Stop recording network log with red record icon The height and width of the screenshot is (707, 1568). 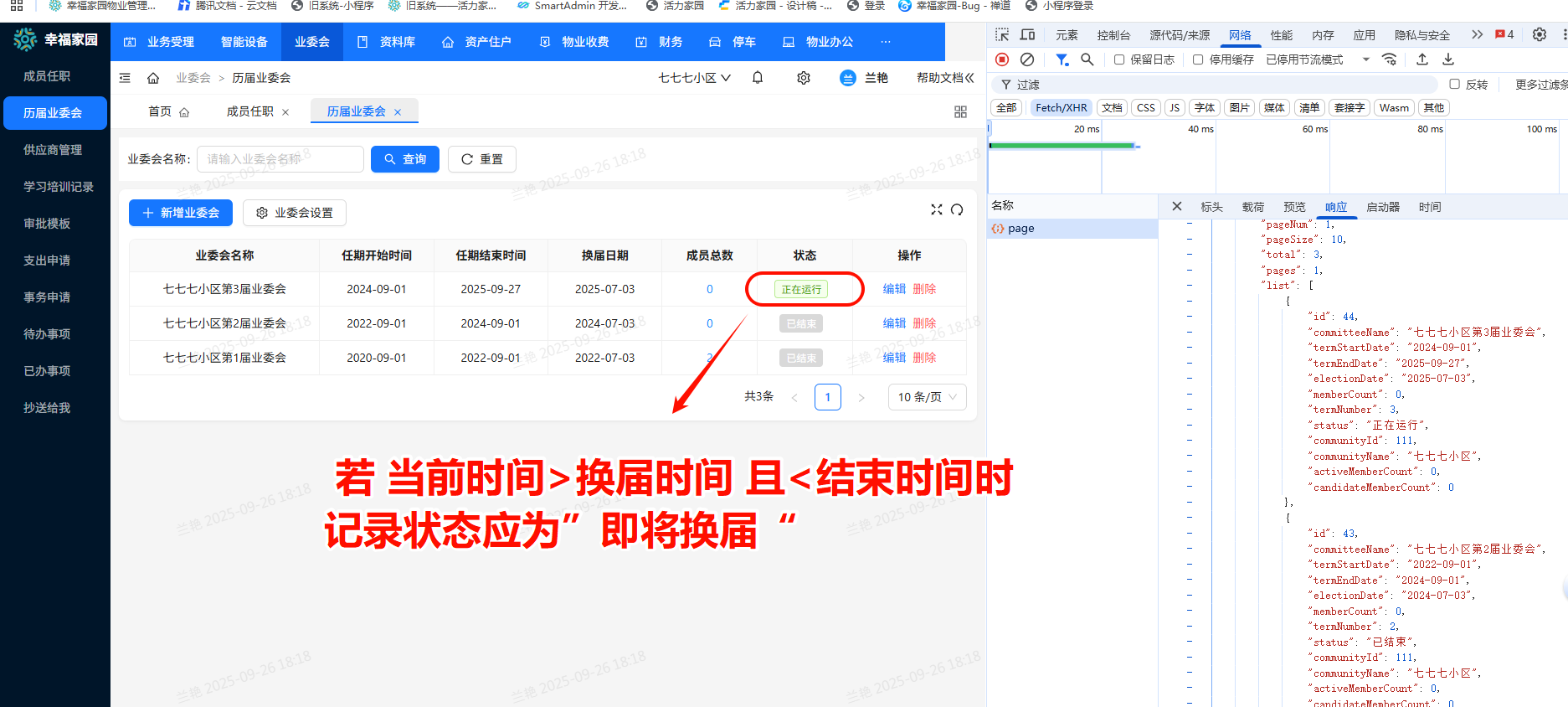(x=1002, y=59)
